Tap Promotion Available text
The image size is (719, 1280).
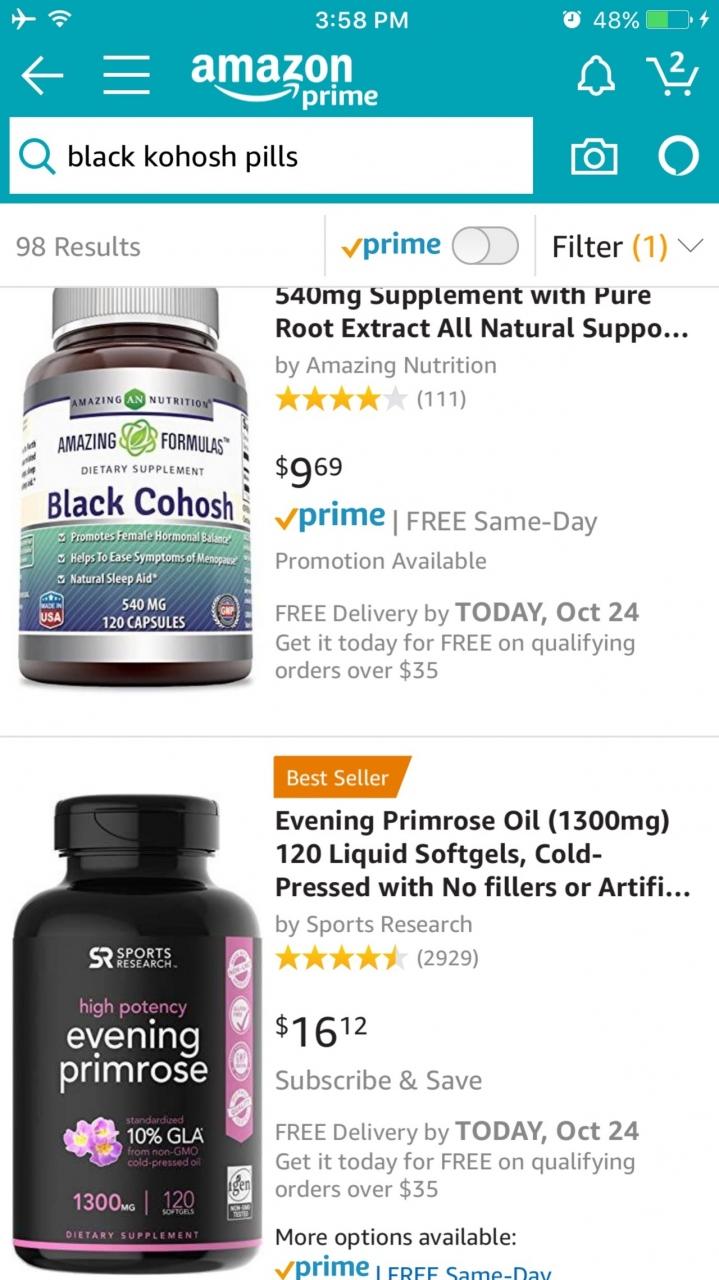[x=380, y=561]
